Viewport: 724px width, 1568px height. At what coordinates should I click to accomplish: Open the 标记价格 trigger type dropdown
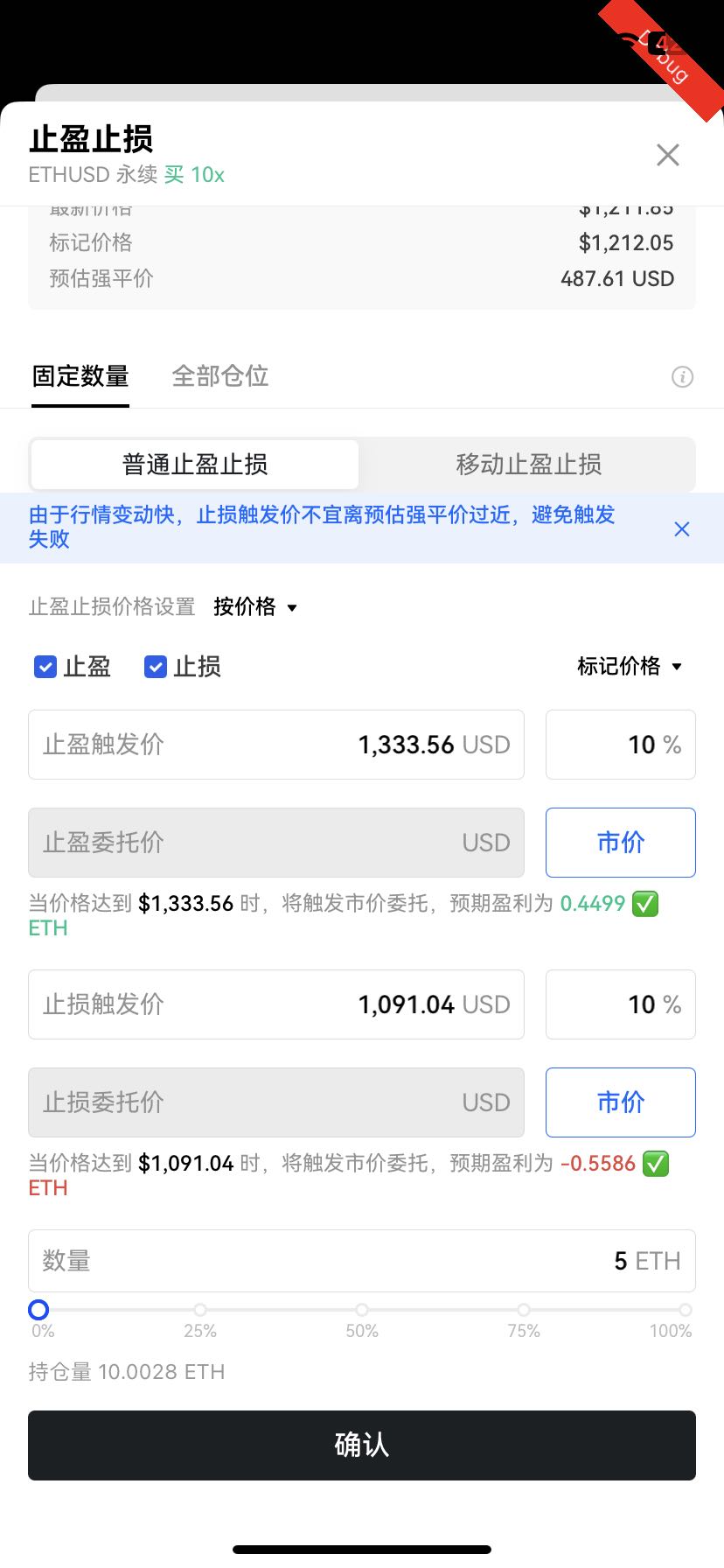tap(630, 667)
